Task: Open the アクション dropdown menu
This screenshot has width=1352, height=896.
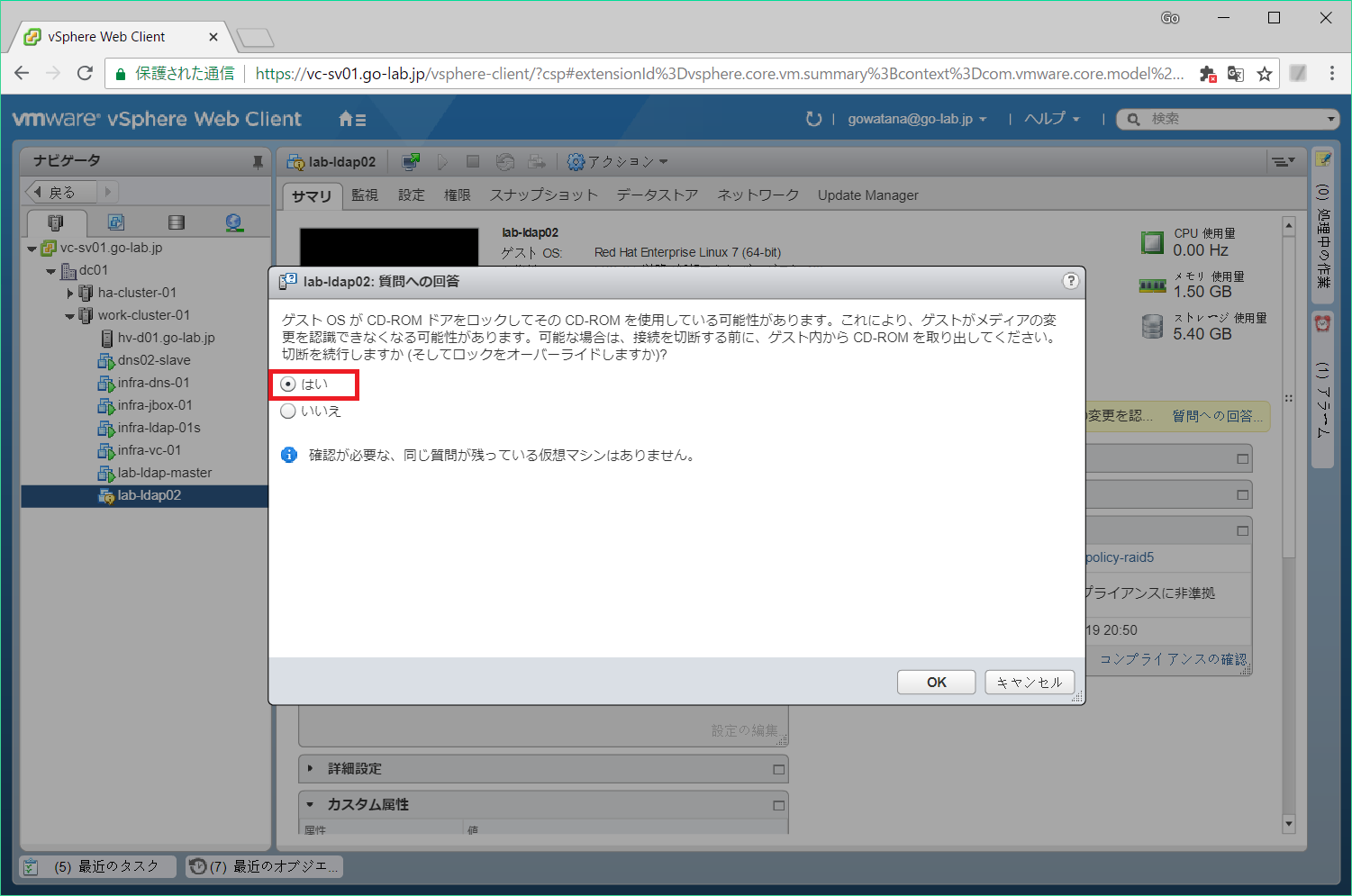Action: click(618, 161)
